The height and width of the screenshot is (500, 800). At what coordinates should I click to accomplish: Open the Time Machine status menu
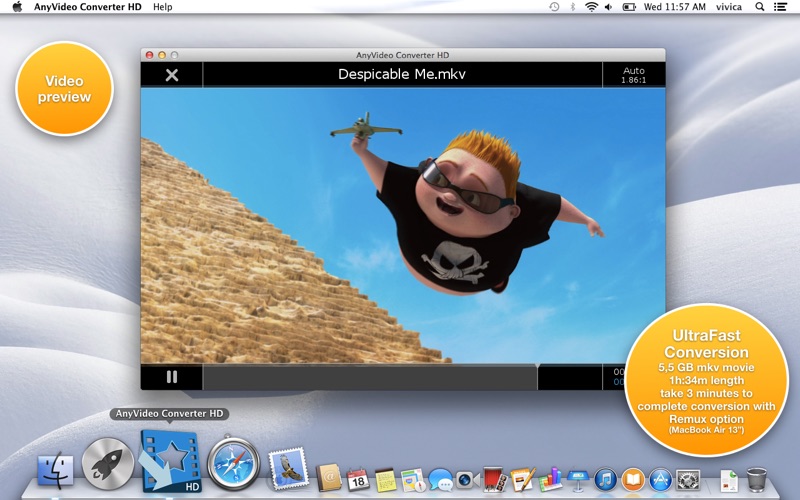[554, 7]
